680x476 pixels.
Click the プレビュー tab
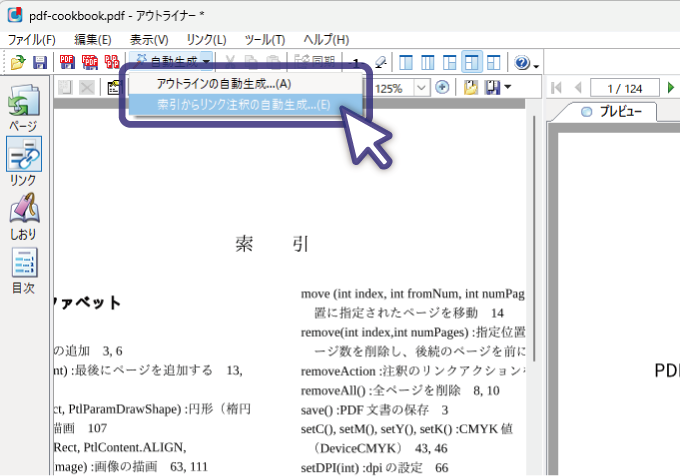(x=612, y=112)
